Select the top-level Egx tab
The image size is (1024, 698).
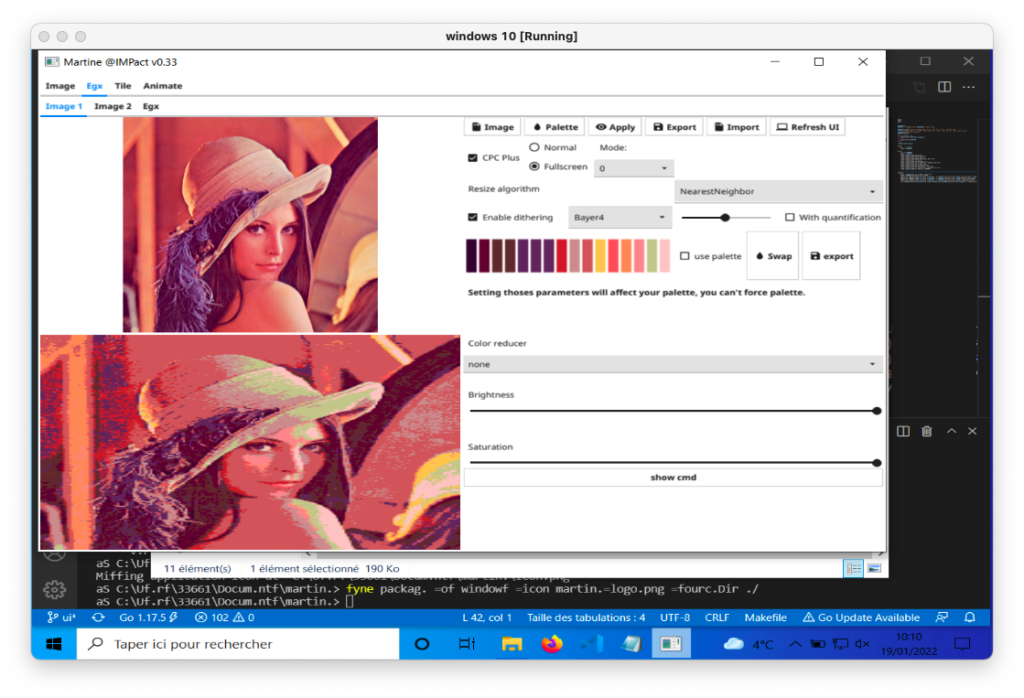(95, 86)
